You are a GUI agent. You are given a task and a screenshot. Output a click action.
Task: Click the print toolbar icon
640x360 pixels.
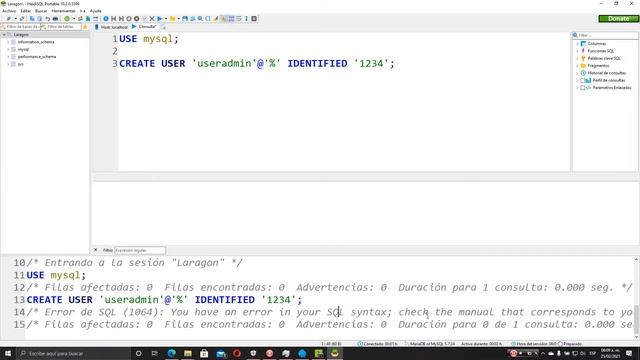pyautogui.click(x=55, y=19)
